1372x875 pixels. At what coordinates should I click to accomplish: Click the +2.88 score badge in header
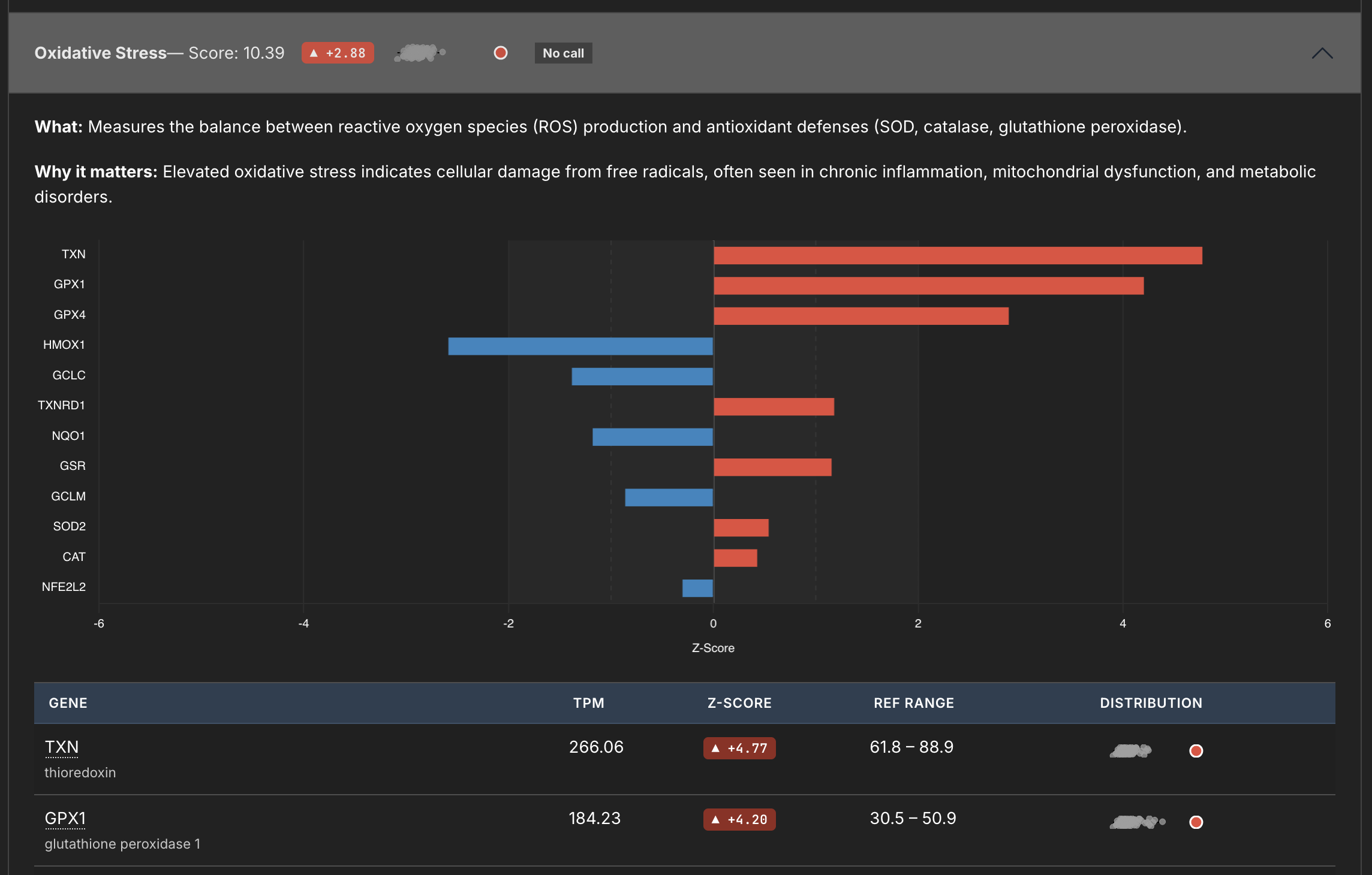click(x=338, y=53)
